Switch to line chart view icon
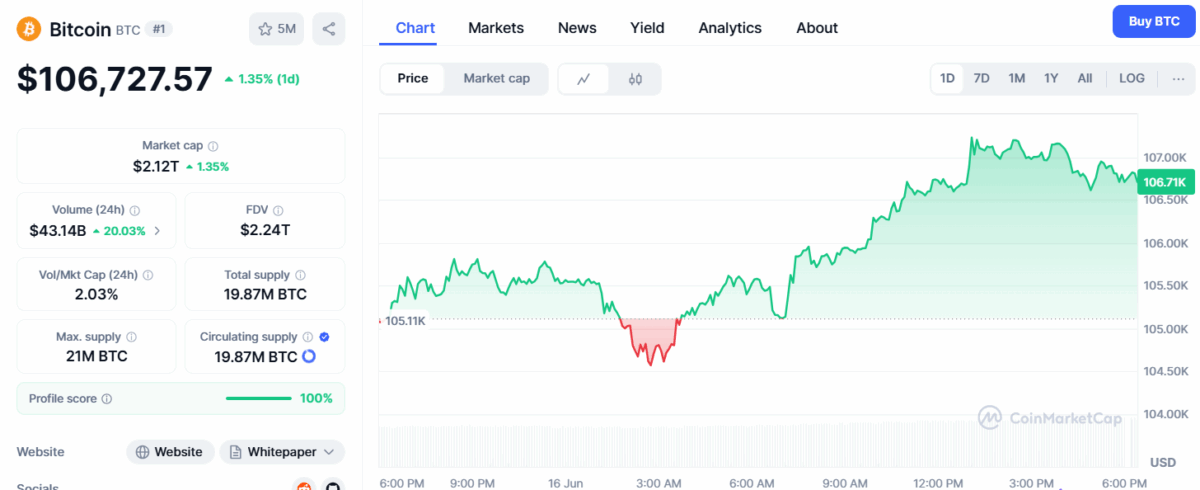This screenshot has width=1200, height=490. click(584, 79)
